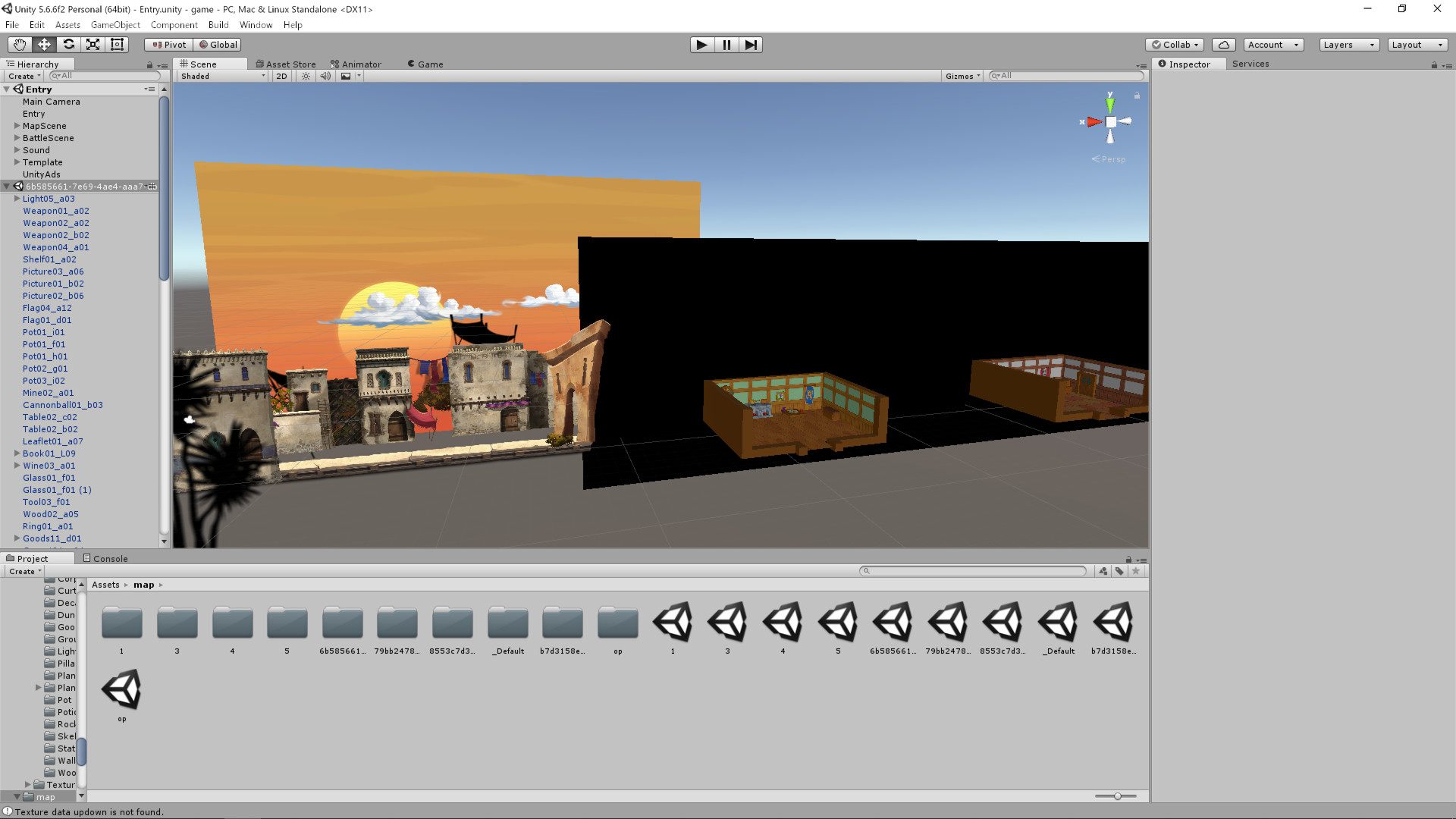Select the Scale tool
Screen dimensions: 1456x819
pos(93,44)
